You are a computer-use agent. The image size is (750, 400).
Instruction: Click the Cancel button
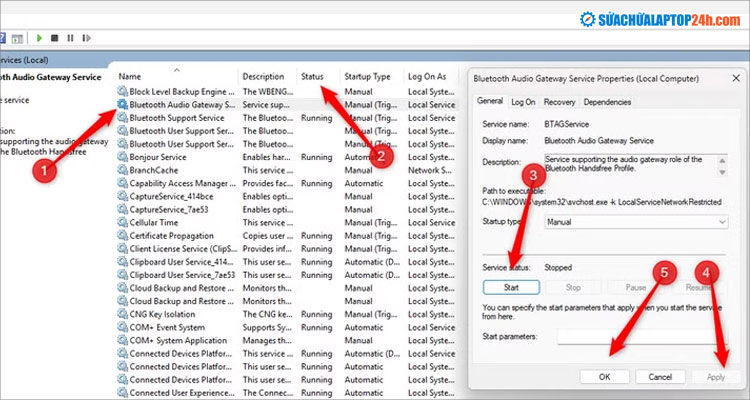pos(659,377)
